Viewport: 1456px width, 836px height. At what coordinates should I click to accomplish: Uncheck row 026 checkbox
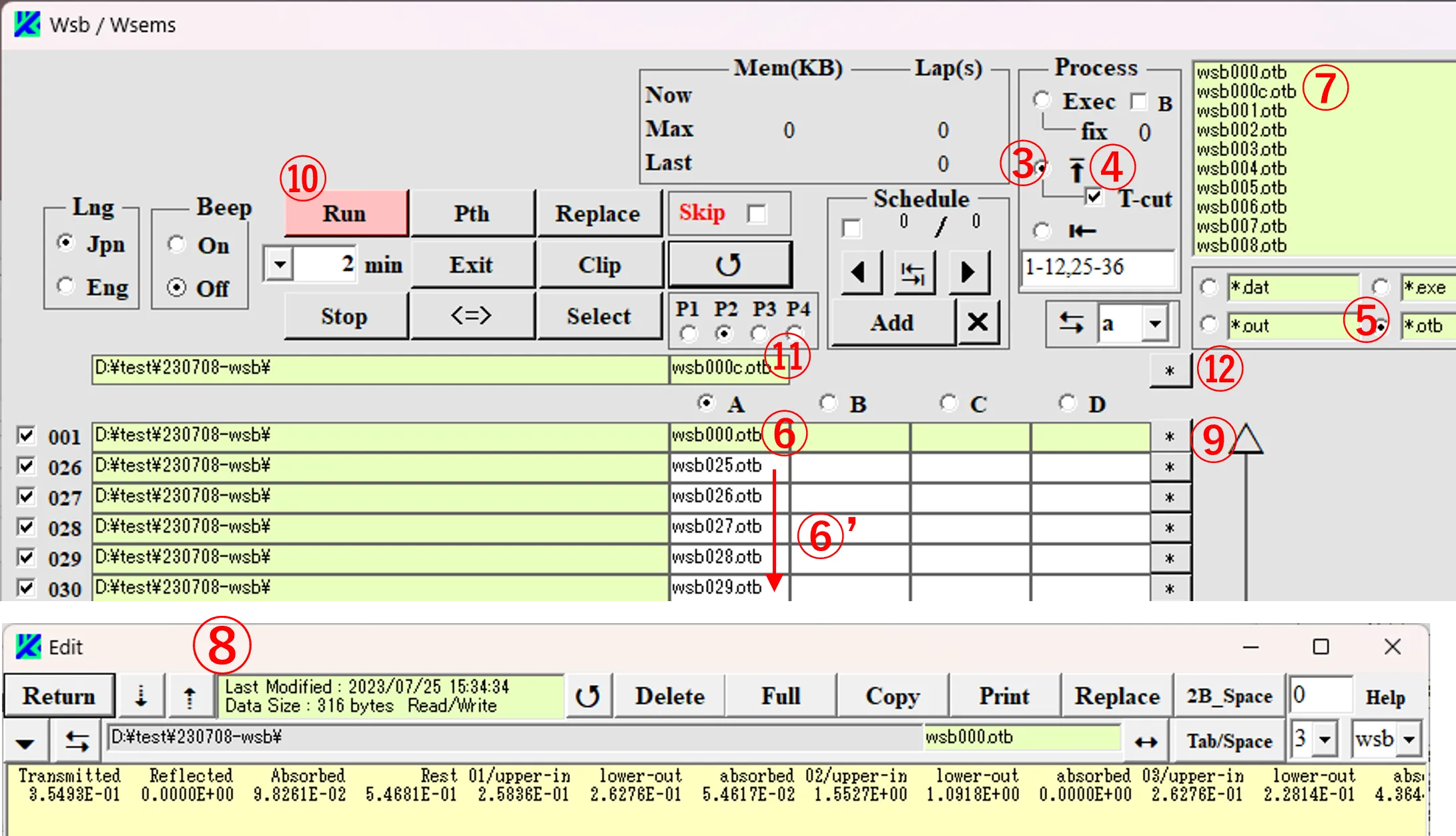coord(26,466)
